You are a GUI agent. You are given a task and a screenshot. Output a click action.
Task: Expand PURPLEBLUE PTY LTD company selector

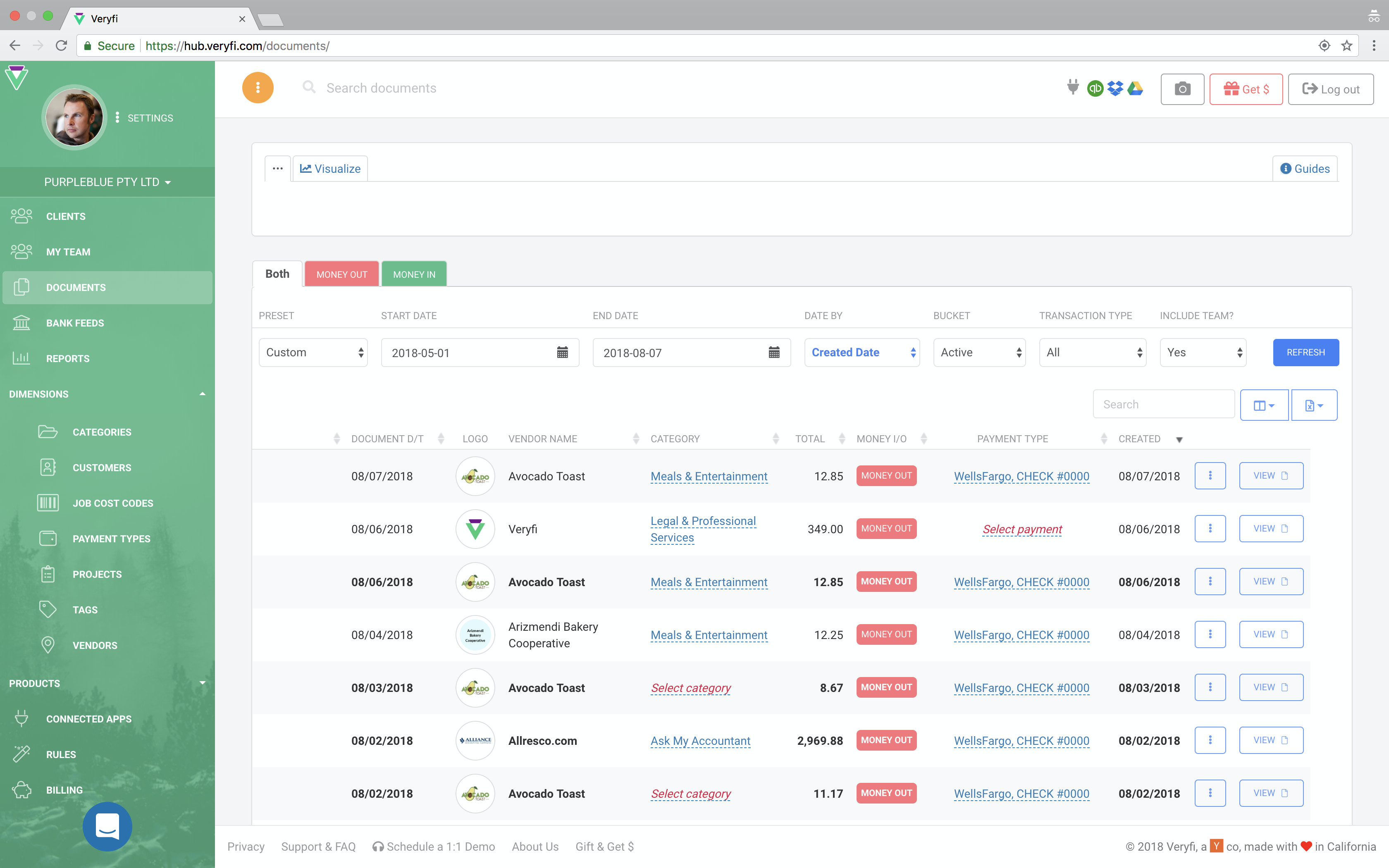[107, 182]
